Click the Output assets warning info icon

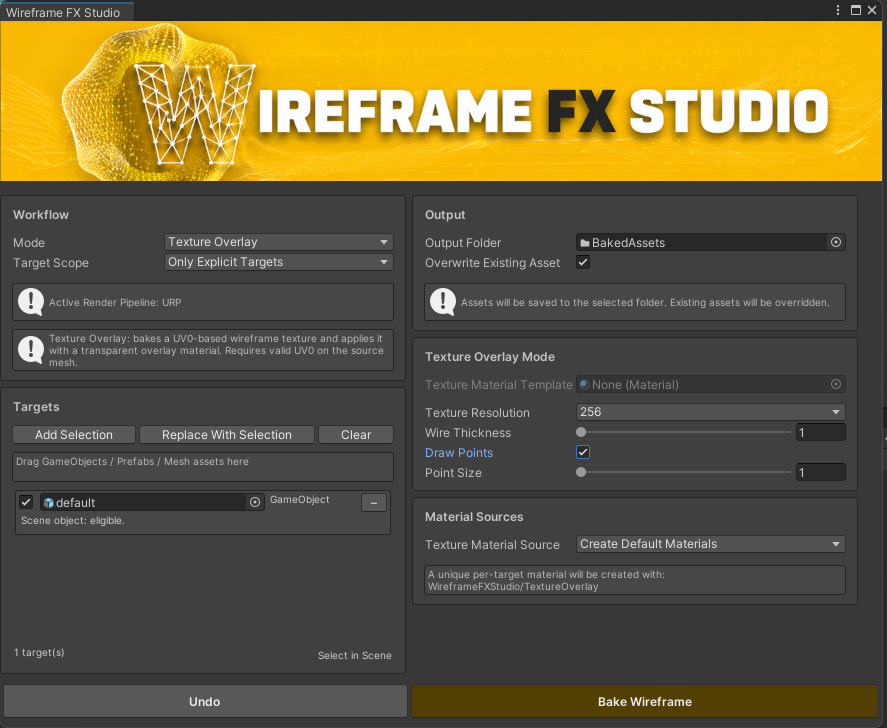click(443, 302)
